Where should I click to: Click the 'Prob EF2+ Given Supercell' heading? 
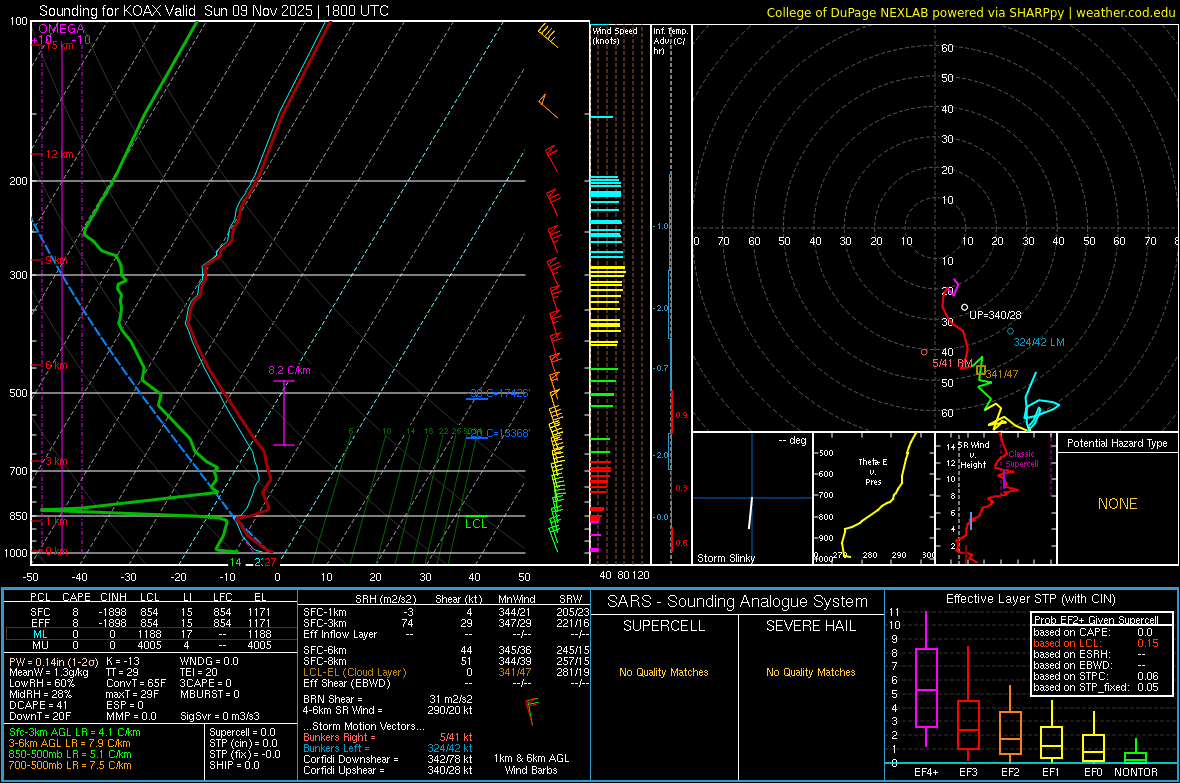1096,620
